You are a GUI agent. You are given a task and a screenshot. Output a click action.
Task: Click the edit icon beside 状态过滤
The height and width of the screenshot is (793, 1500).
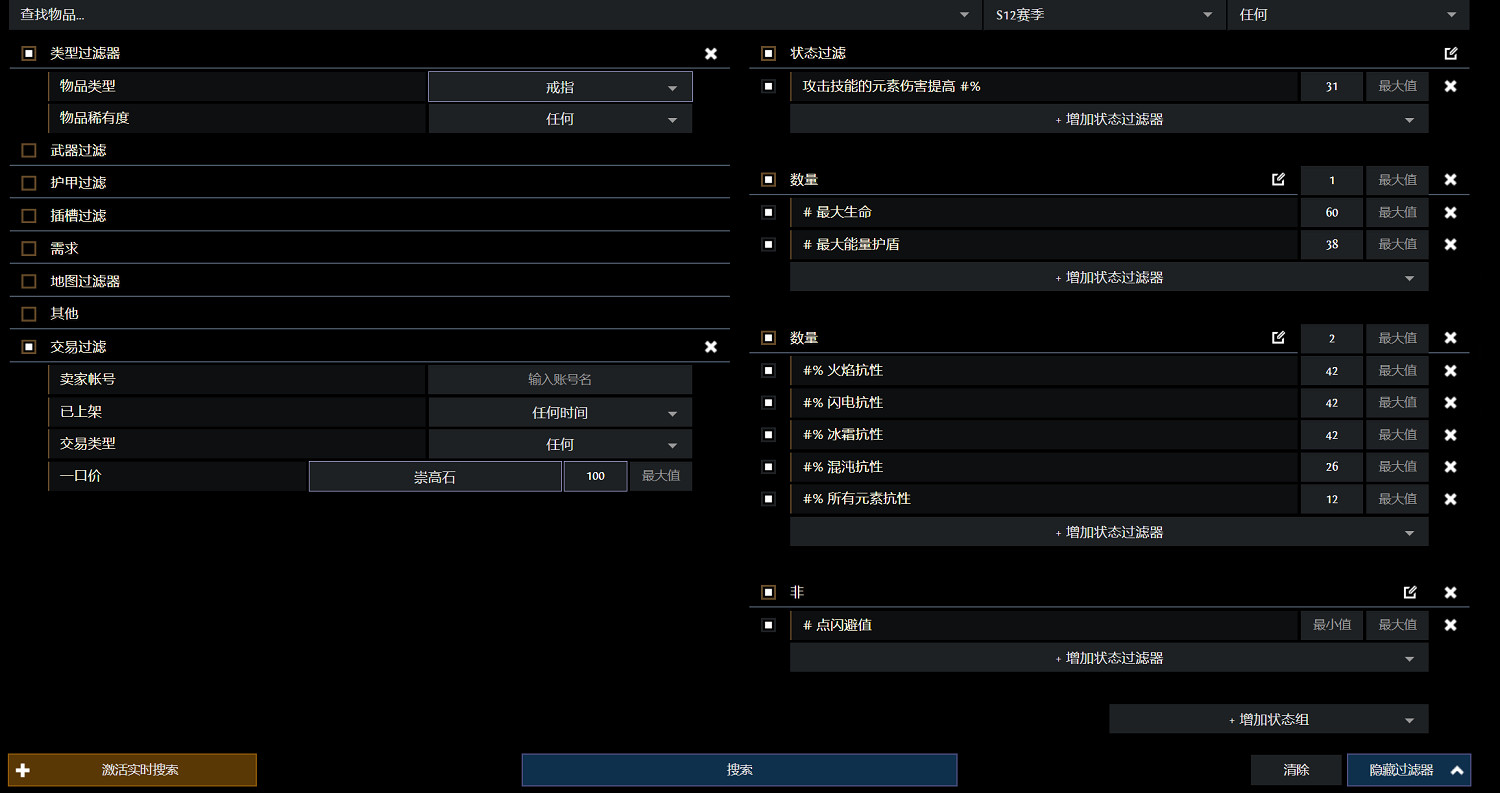(x=1450, y=54)
